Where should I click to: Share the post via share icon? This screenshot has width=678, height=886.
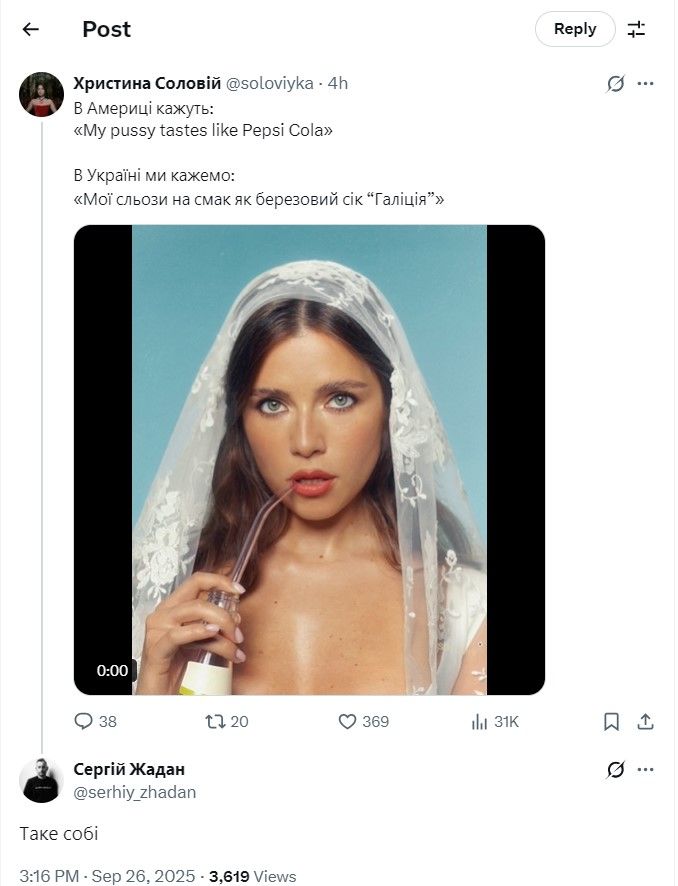(646, 721)
